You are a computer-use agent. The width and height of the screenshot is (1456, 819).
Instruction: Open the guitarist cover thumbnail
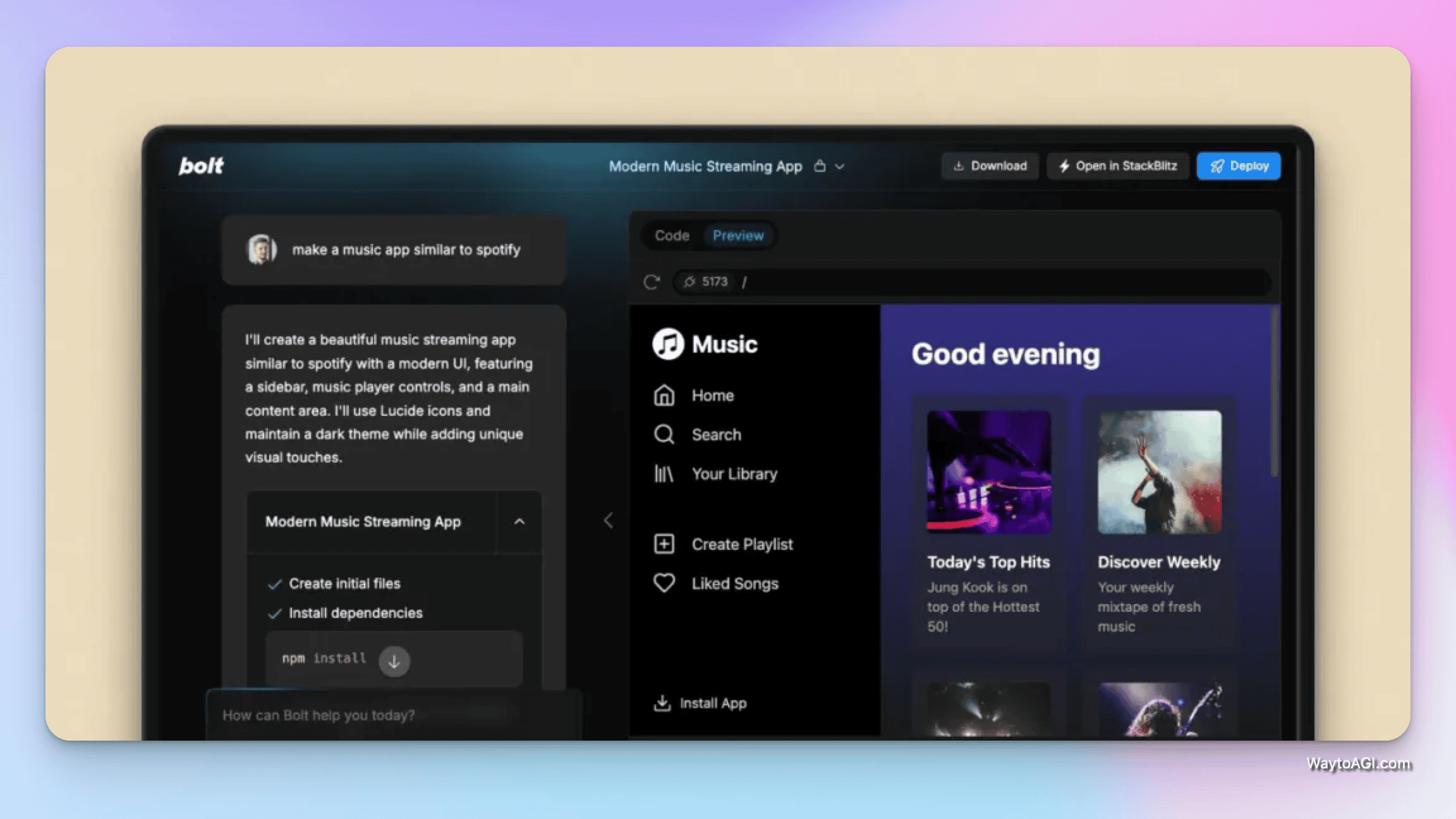click(1160, 709)
